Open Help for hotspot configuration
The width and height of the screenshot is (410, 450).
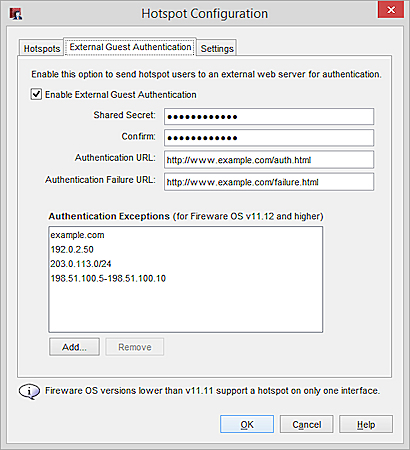(366, 424)
